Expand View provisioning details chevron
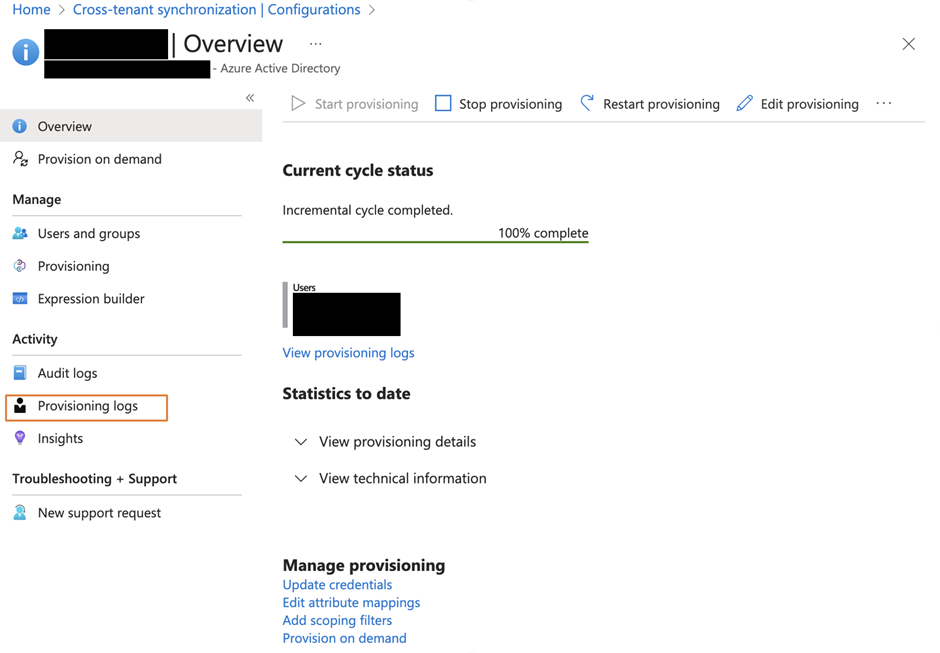Image resolution: width=940 pixels, height=653 pixels. click(301, 442)
